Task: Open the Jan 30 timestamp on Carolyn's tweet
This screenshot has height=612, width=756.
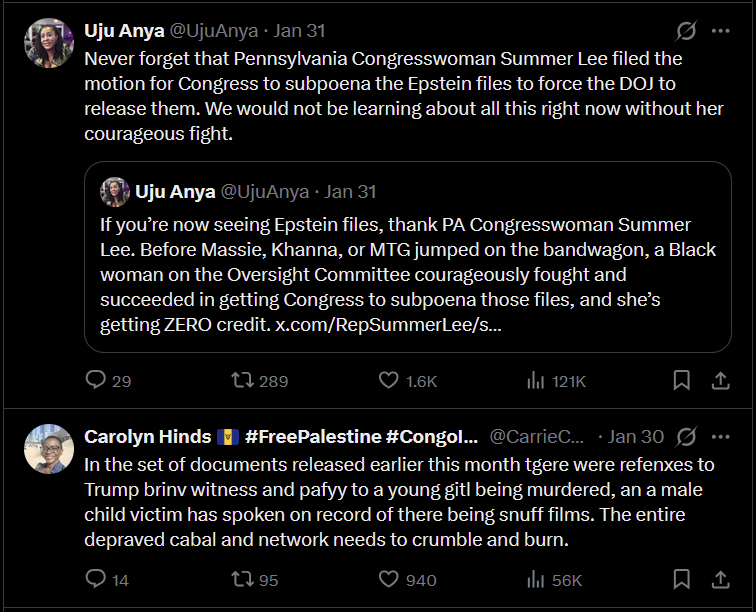Action: (636, 437)
